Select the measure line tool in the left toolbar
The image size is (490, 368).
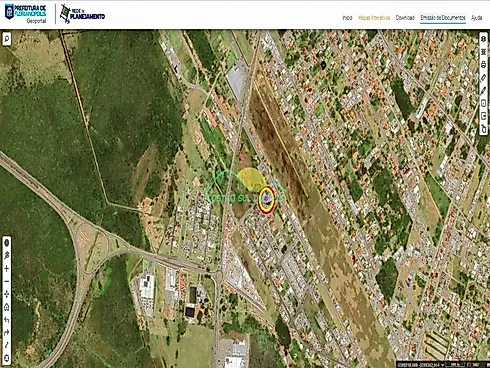click(x=7, y=345)
